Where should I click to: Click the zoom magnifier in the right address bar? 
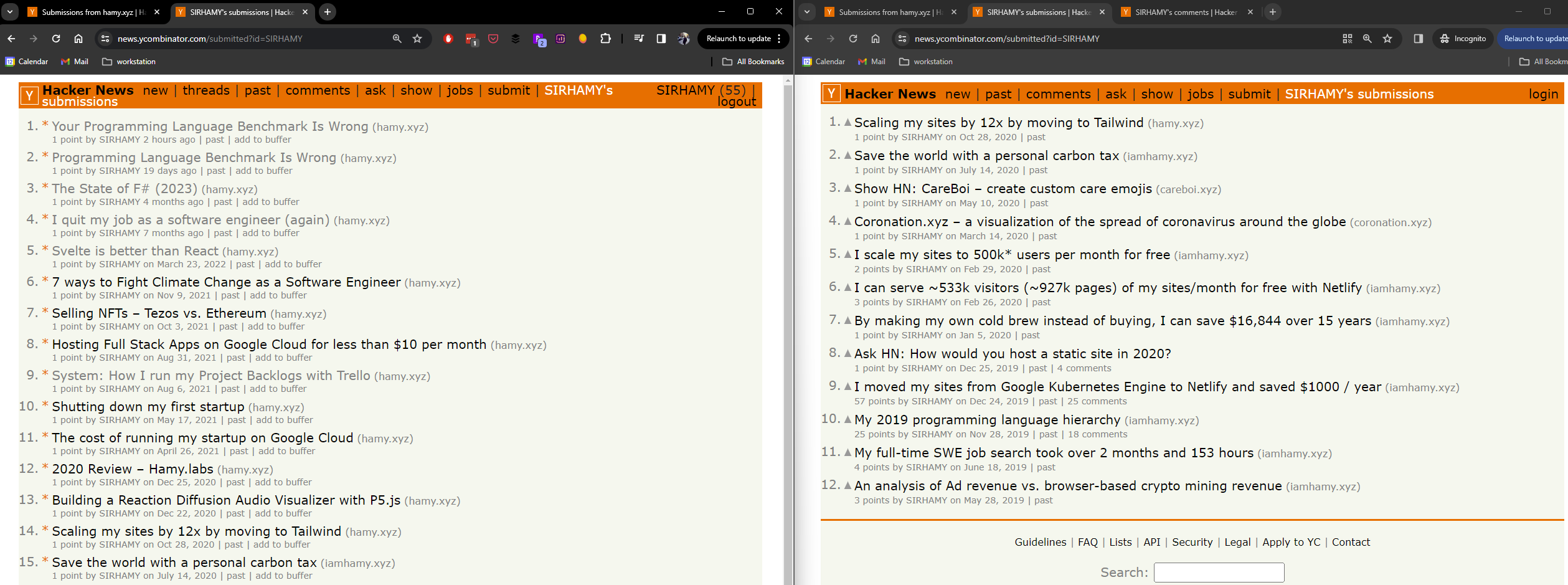click(x=1367, y=39)
